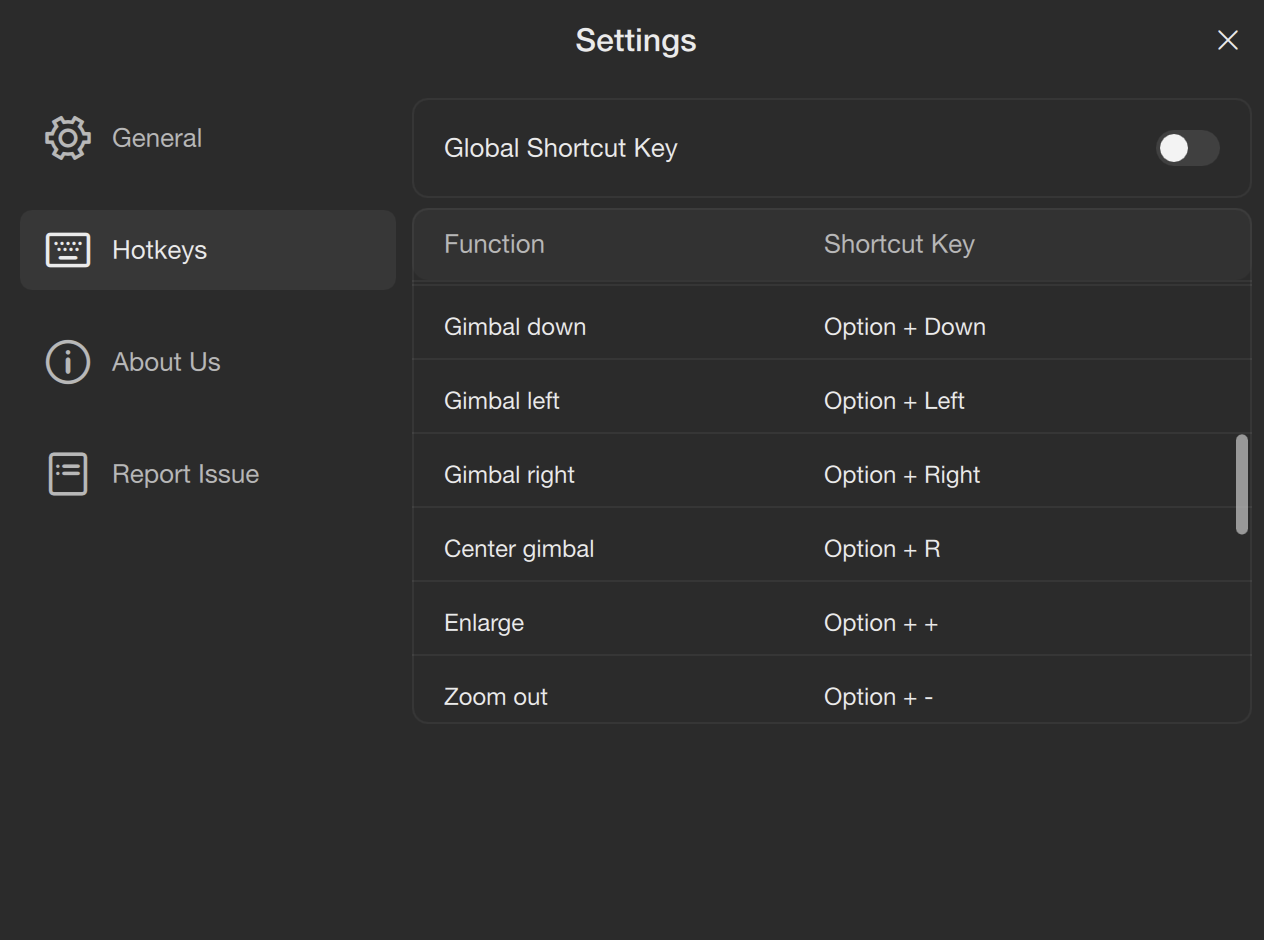Click the Center gimbal shortcut Option + R
Image resolution: width=1264 pixels, height=940 pixels.
point(881,549)
